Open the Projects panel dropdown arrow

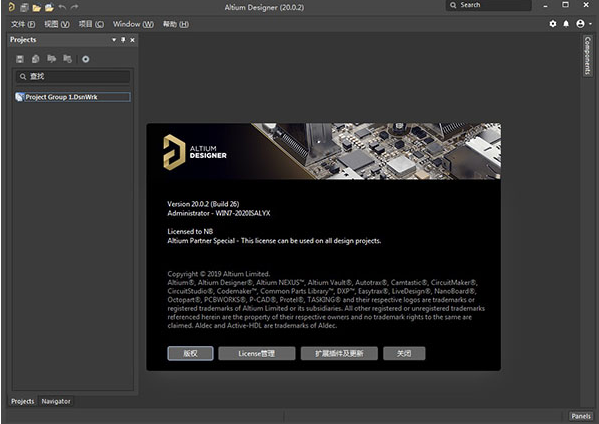[x=114, y=40]
